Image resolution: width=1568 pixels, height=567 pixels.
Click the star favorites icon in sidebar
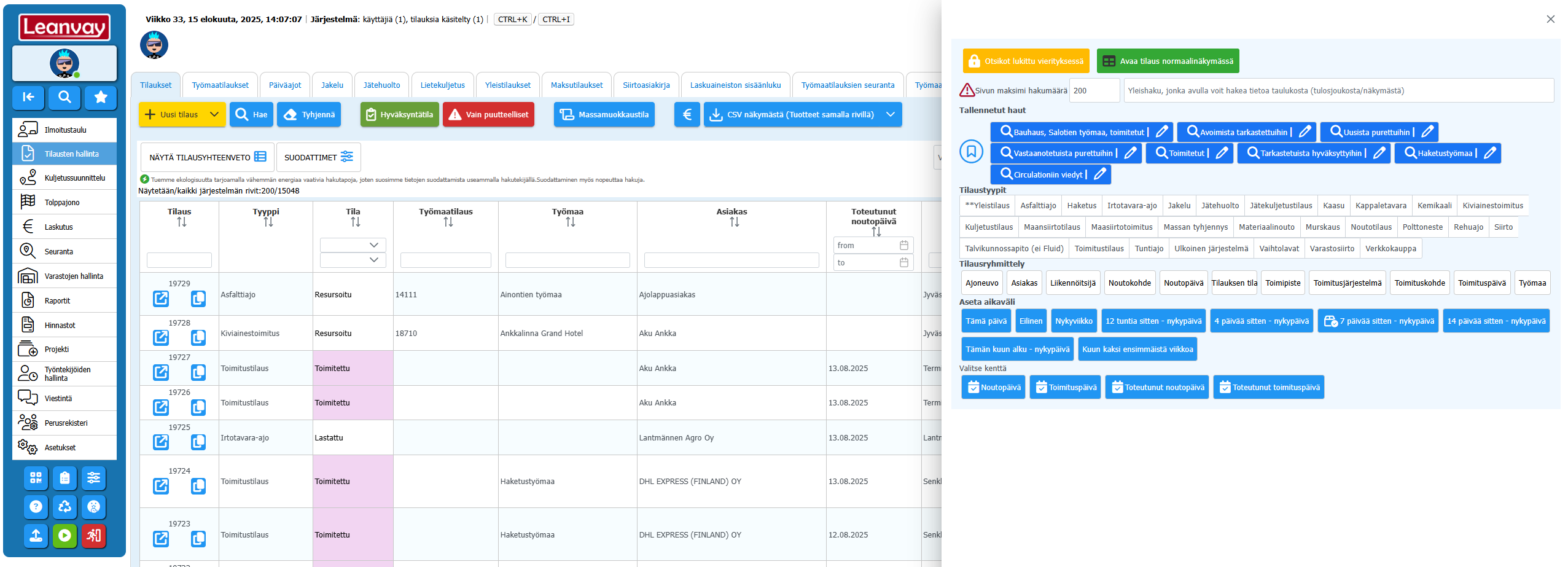pos(101,97)
